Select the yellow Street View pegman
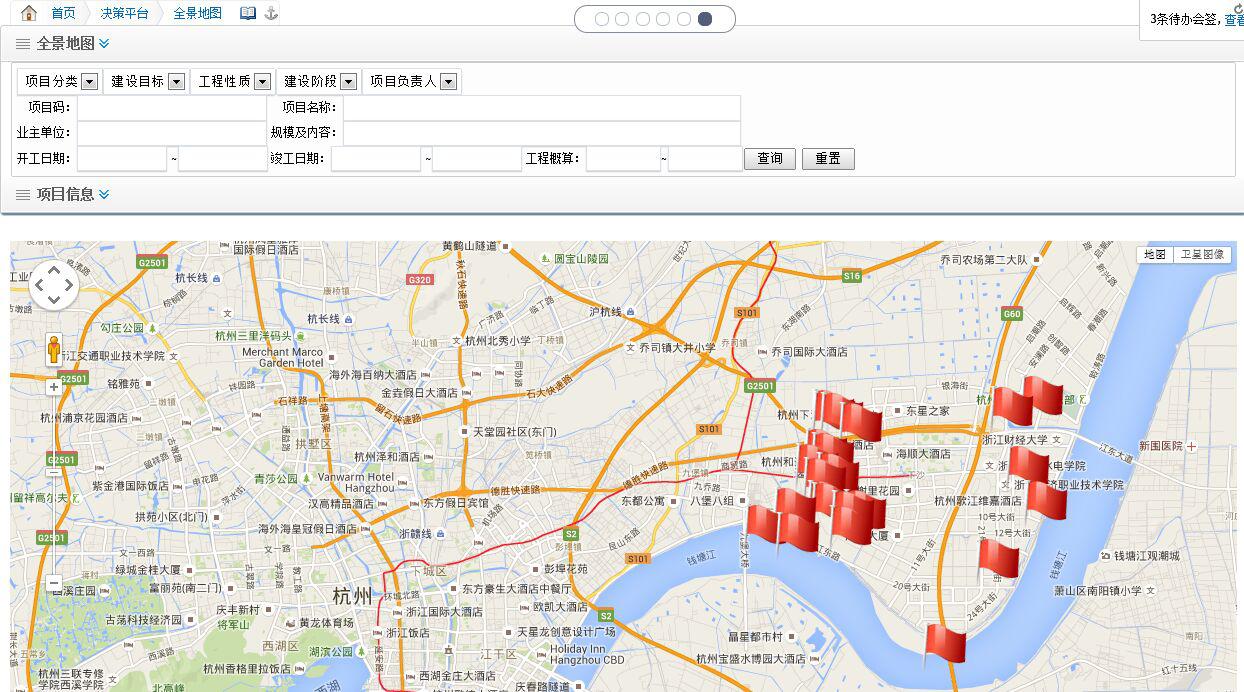The width and height of the screenshot is (1244, 692). tap(54, 349)
